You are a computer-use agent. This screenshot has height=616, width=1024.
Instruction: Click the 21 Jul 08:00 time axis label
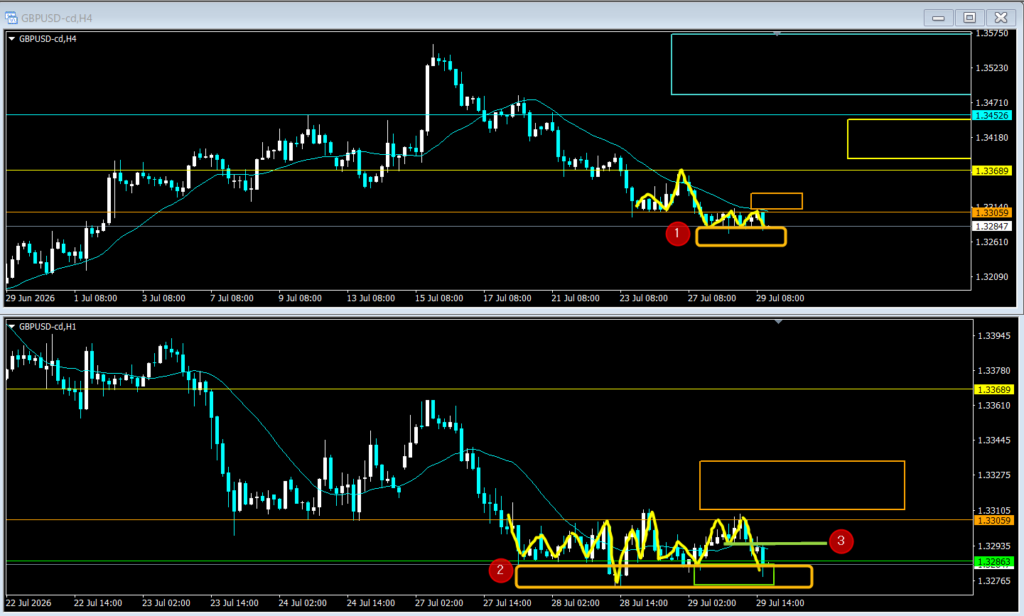(575, 298)
